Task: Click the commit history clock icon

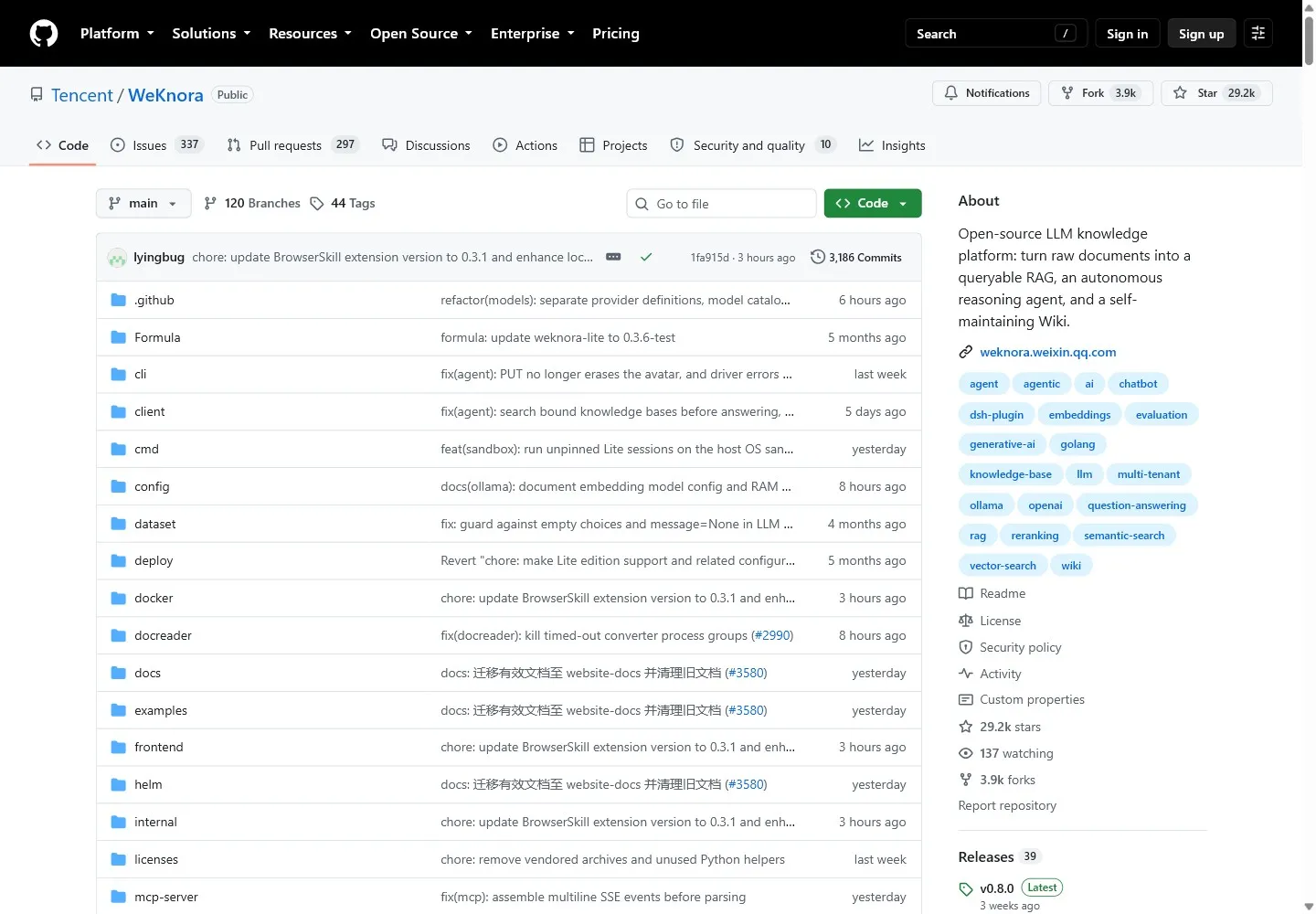Action: 818,258
